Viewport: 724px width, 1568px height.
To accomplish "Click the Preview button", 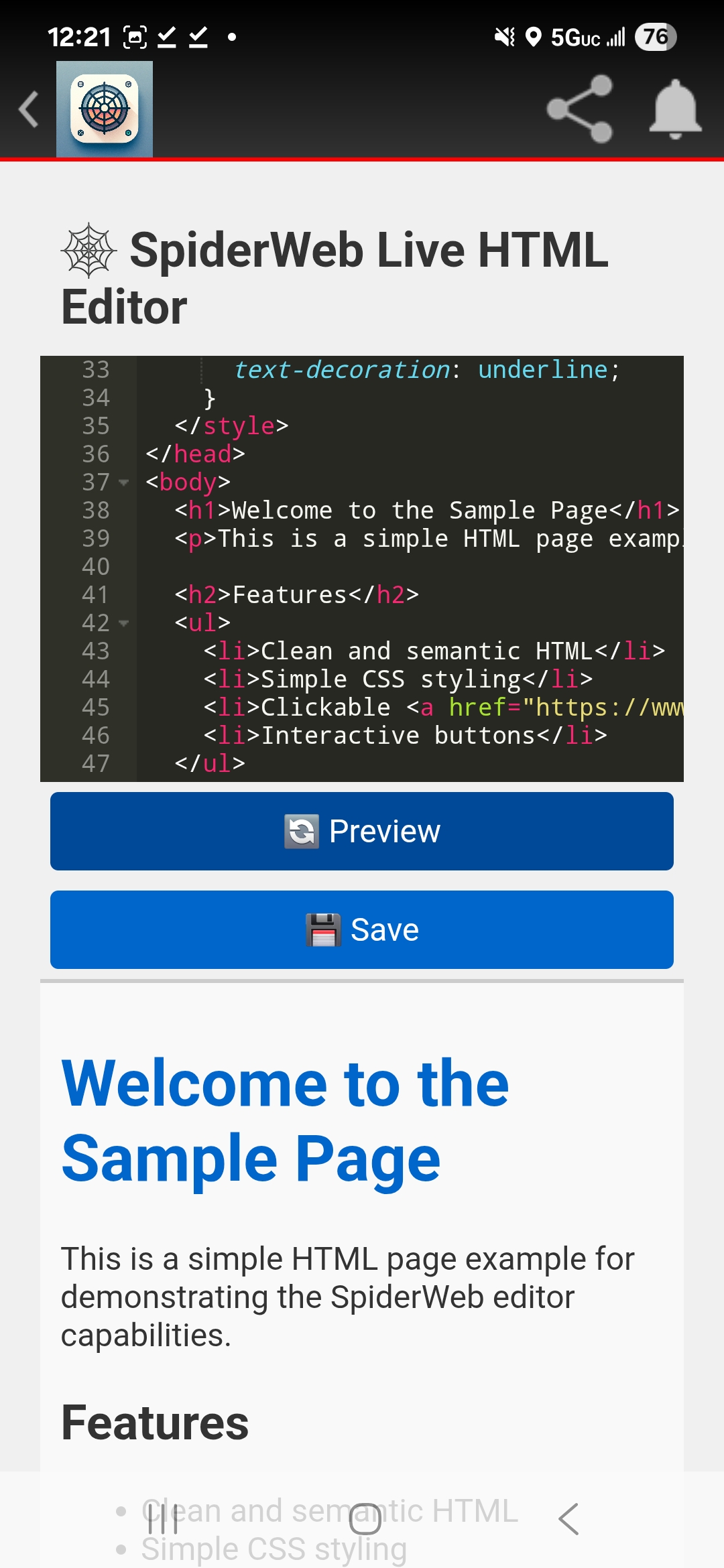I will coord(362,831).
